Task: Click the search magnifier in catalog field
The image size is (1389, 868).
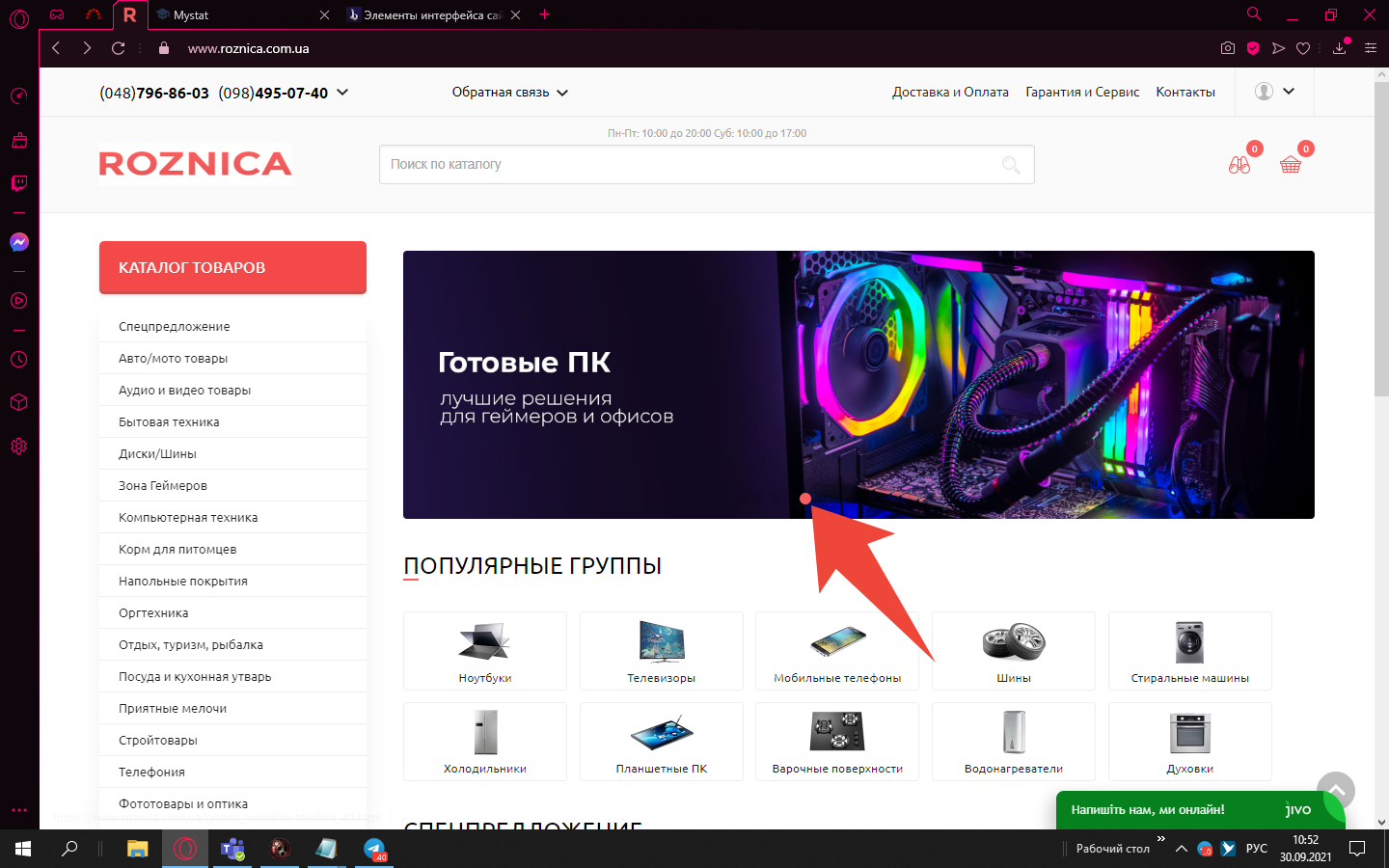Action: tap(1011, 165)
